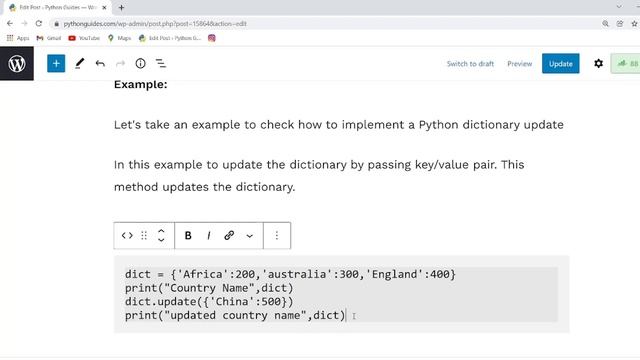Open the block options three-dot menu
This screenshot has width=640, height=360.
(277, 236)
